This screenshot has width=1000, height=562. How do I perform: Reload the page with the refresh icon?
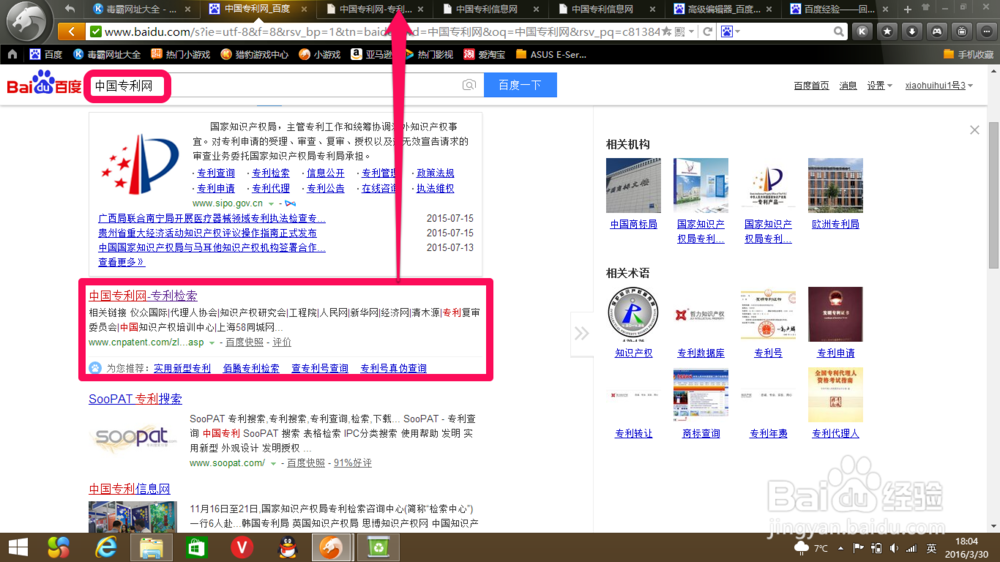coord(707,31)
